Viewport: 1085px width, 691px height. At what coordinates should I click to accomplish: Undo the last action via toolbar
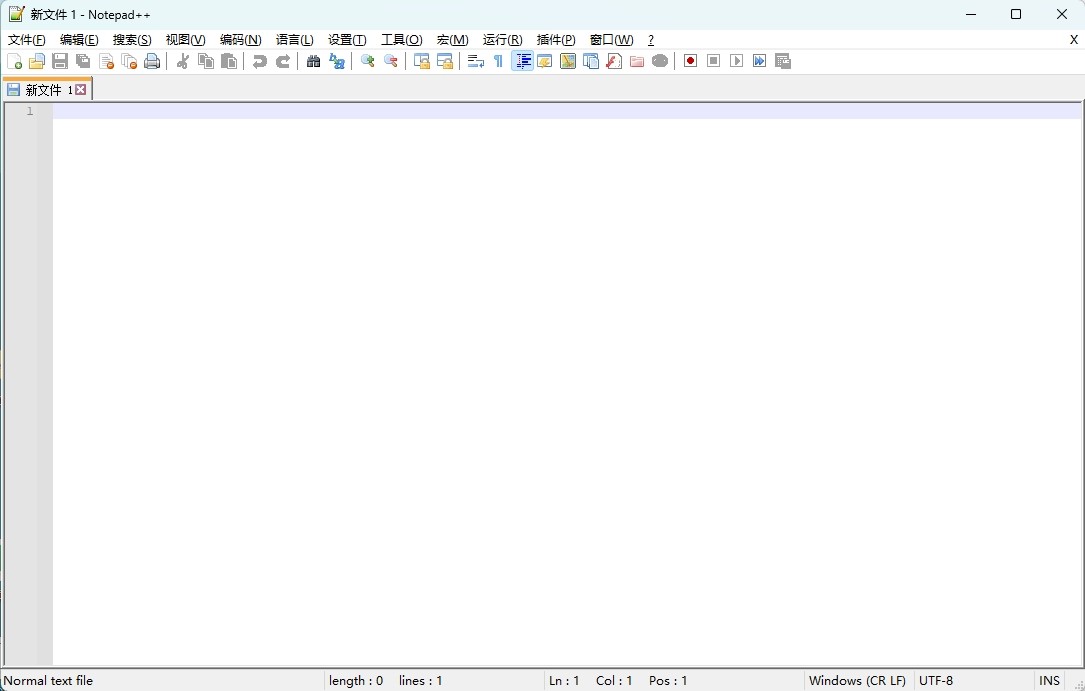pyautogui.click(x=259, y=61)
